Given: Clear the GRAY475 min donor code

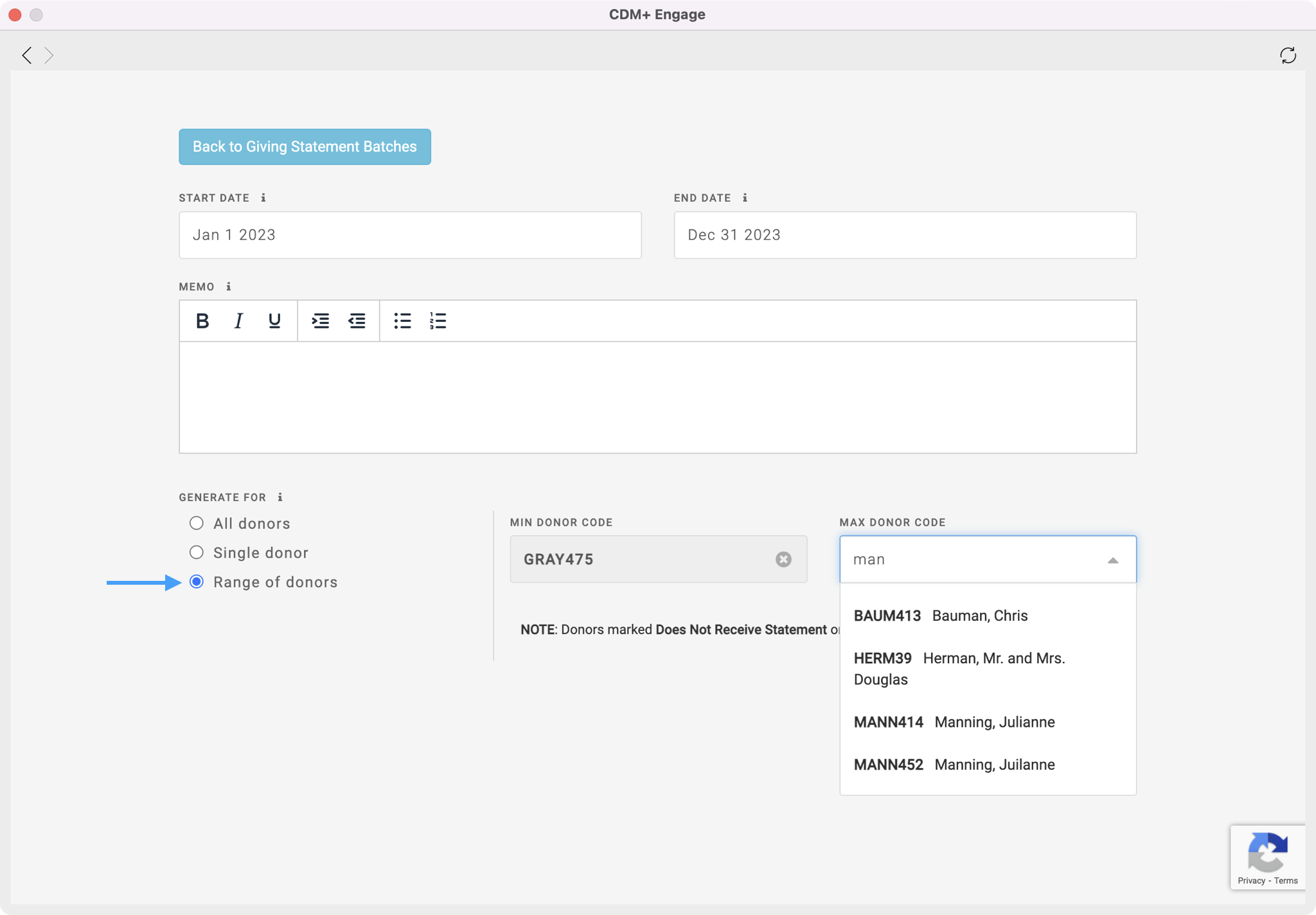Looking at the screenshot, I should [x=783, y=560].
